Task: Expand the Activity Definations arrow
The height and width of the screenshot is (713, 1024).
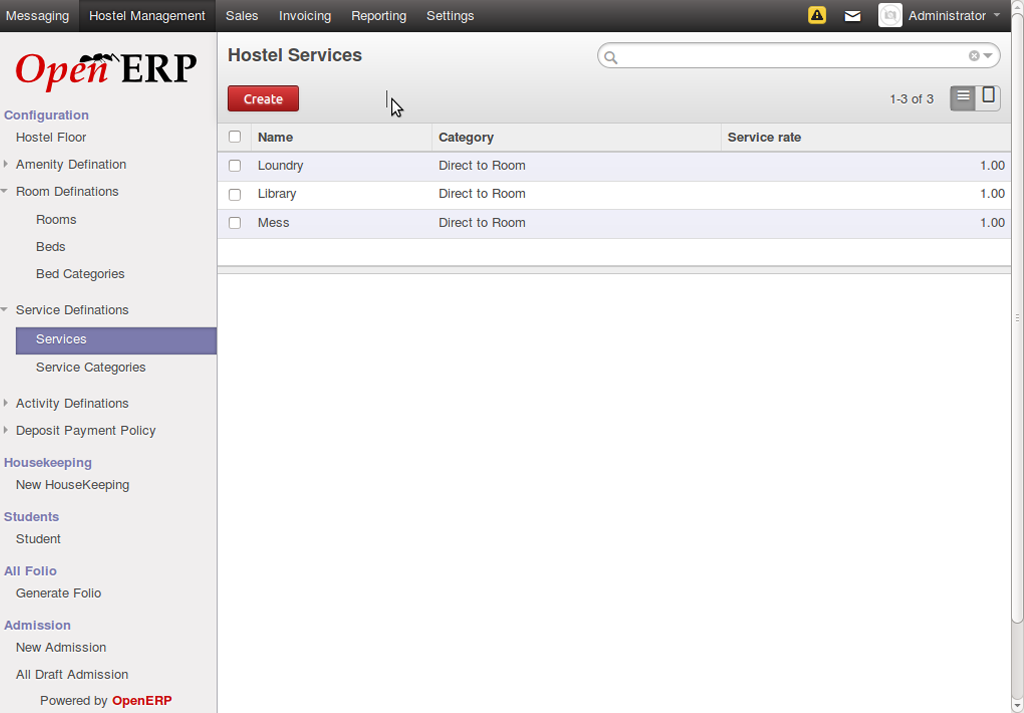Action: point(6,403)
